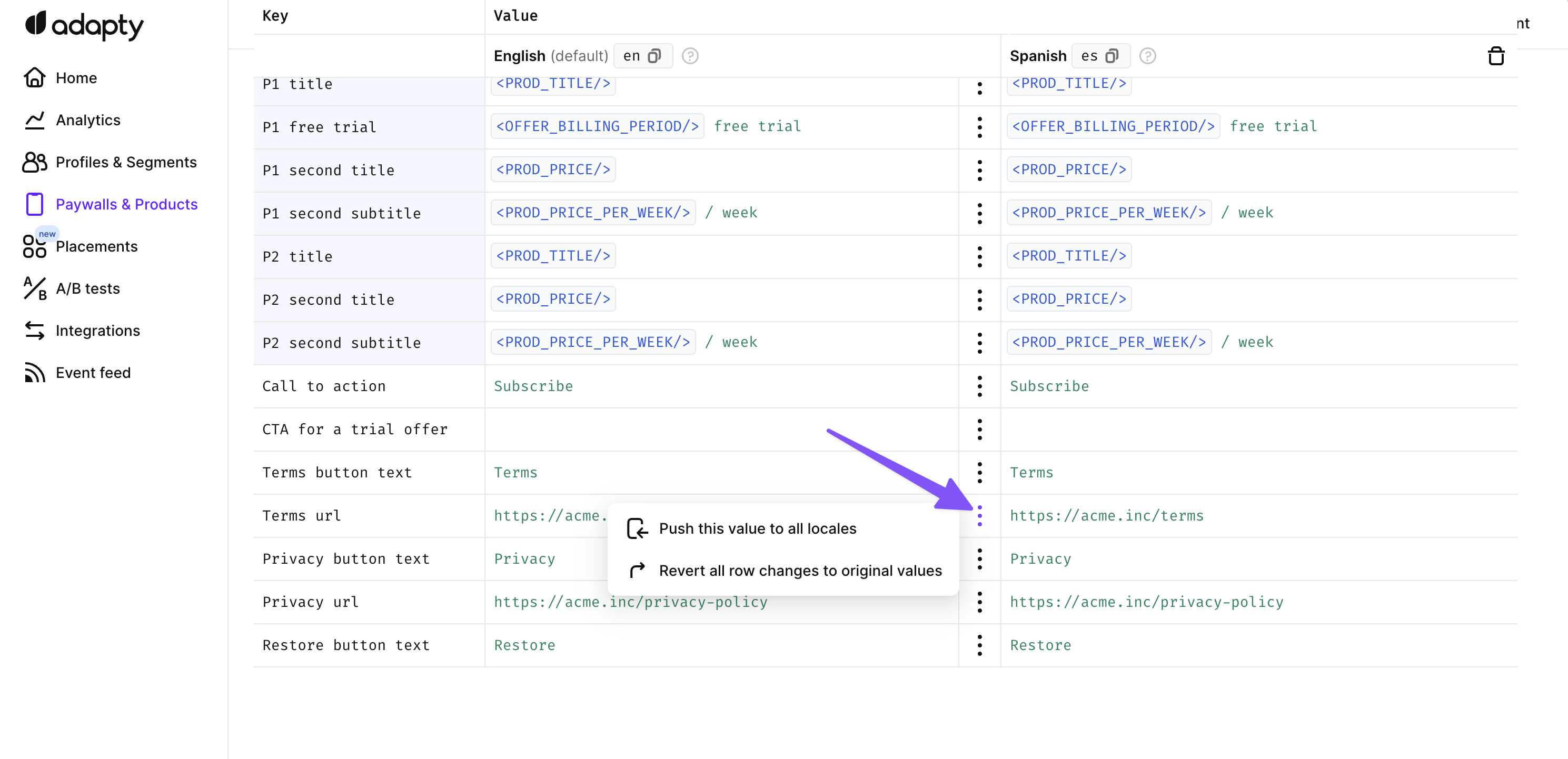Image resolution: width=1568 pixels, height=759 pixels.
Task: Click help icon next to Spanish locale
Action: pos(1147,56)
